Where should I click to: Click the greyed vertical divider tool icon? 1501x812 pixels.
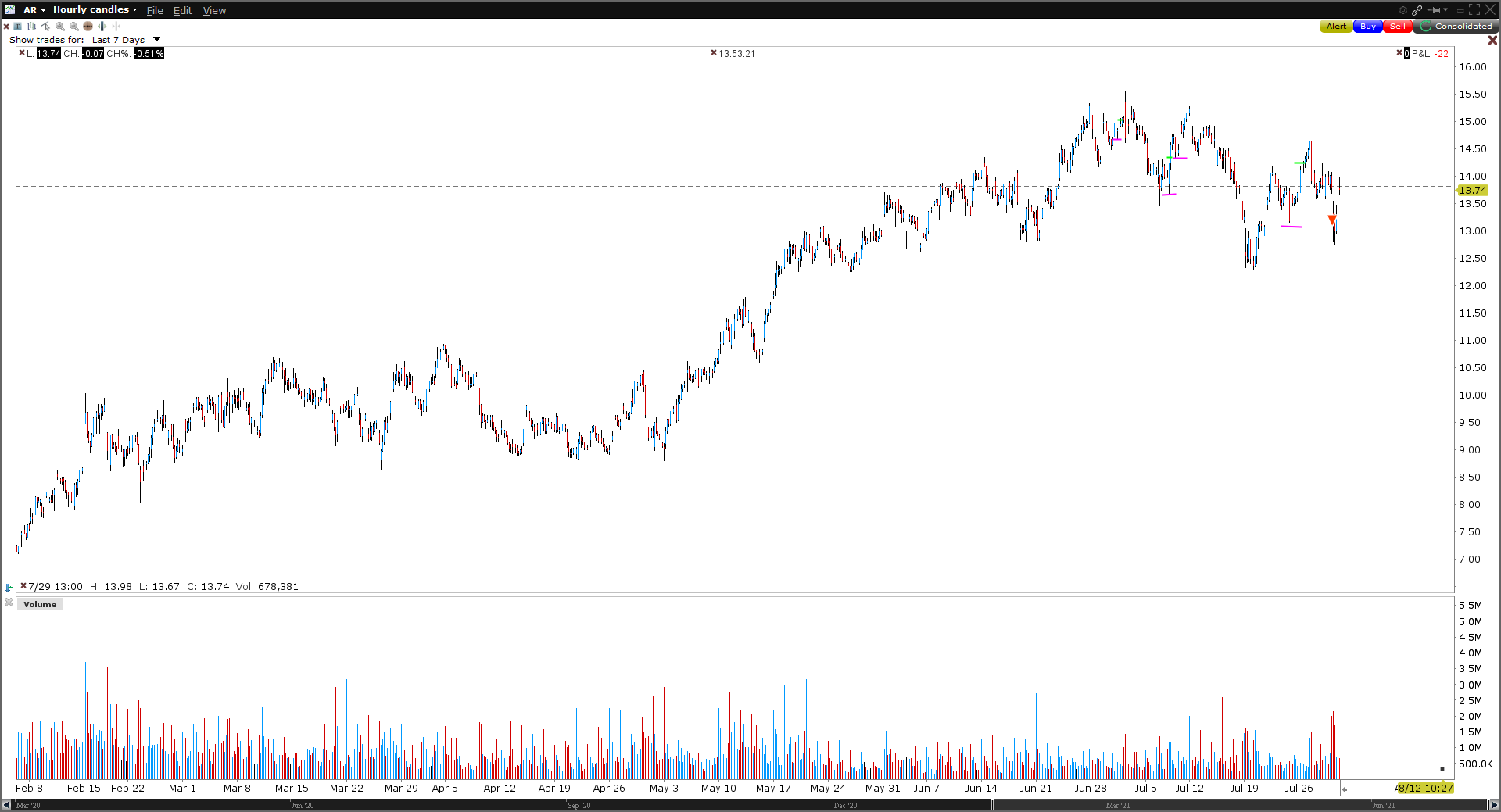(116, 27)
